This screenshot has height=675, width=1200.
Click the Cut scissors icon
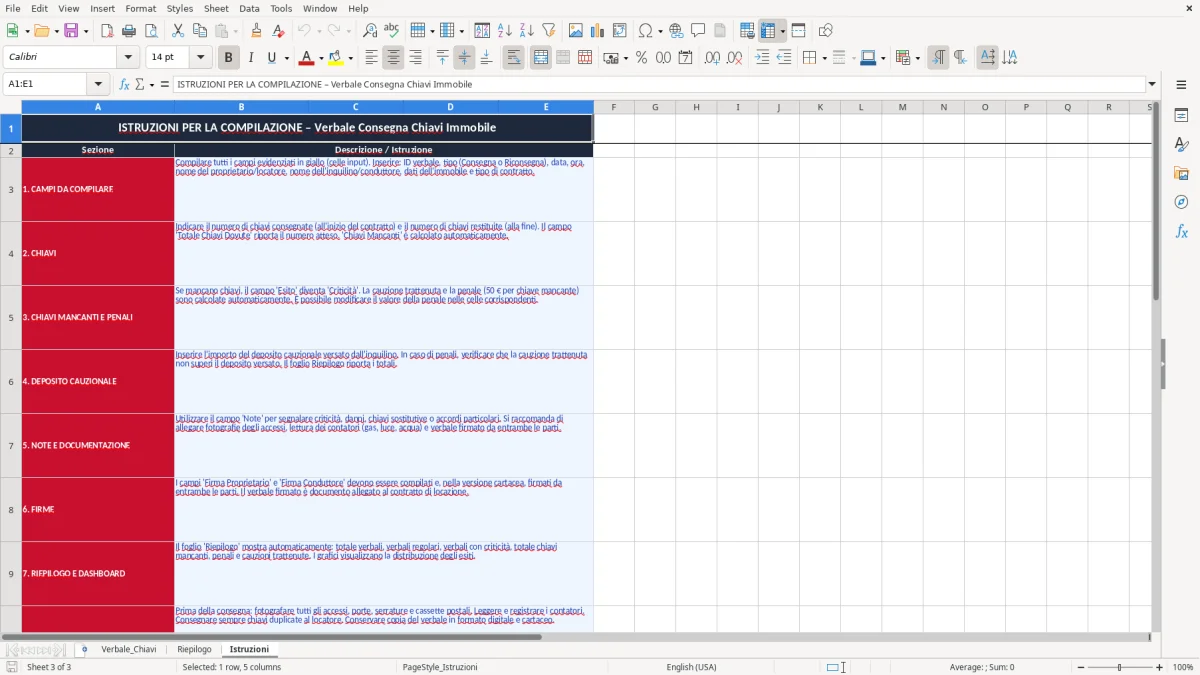coord(178,31)
